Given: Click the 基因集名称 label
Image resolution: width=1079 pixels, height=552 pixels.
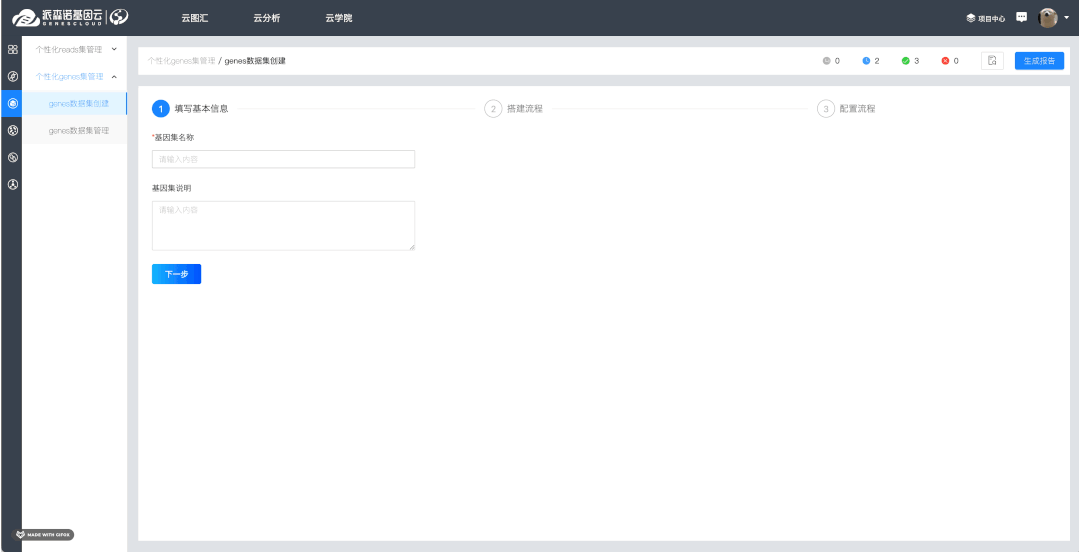Looking at the screenshot, I should 173,137.
